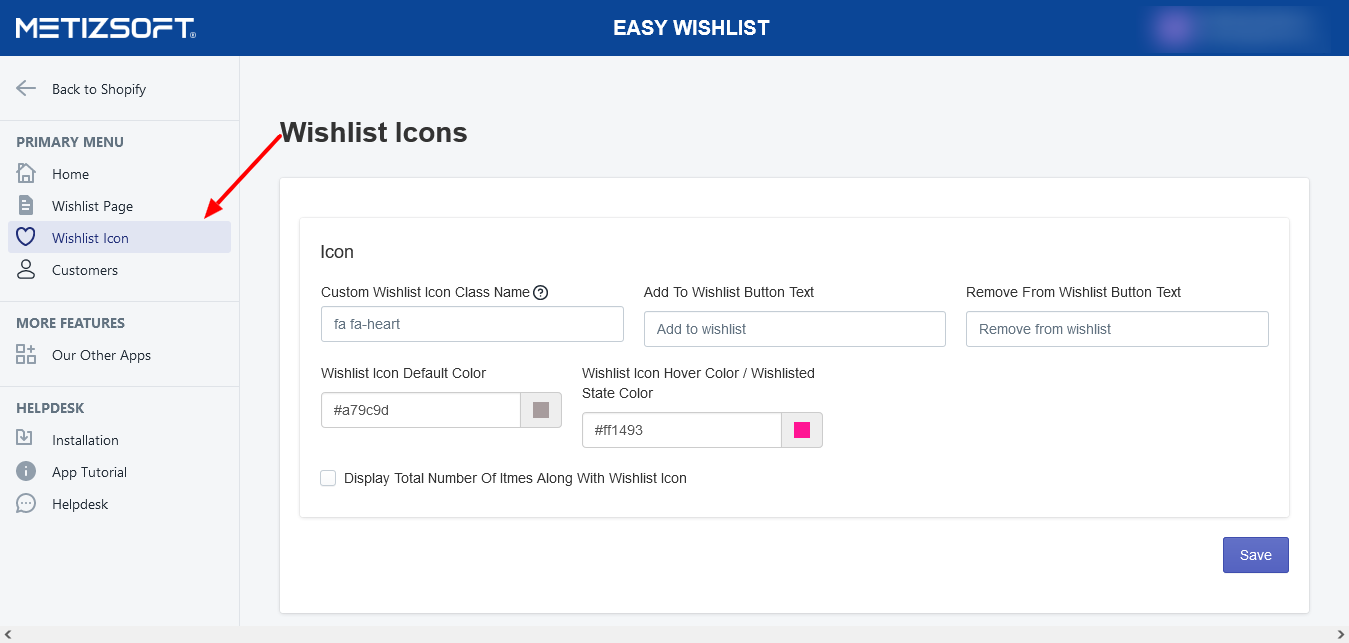Go to the Customers menu item
The height and width of the screenshot is (643, 1349).
pos(85,270)
